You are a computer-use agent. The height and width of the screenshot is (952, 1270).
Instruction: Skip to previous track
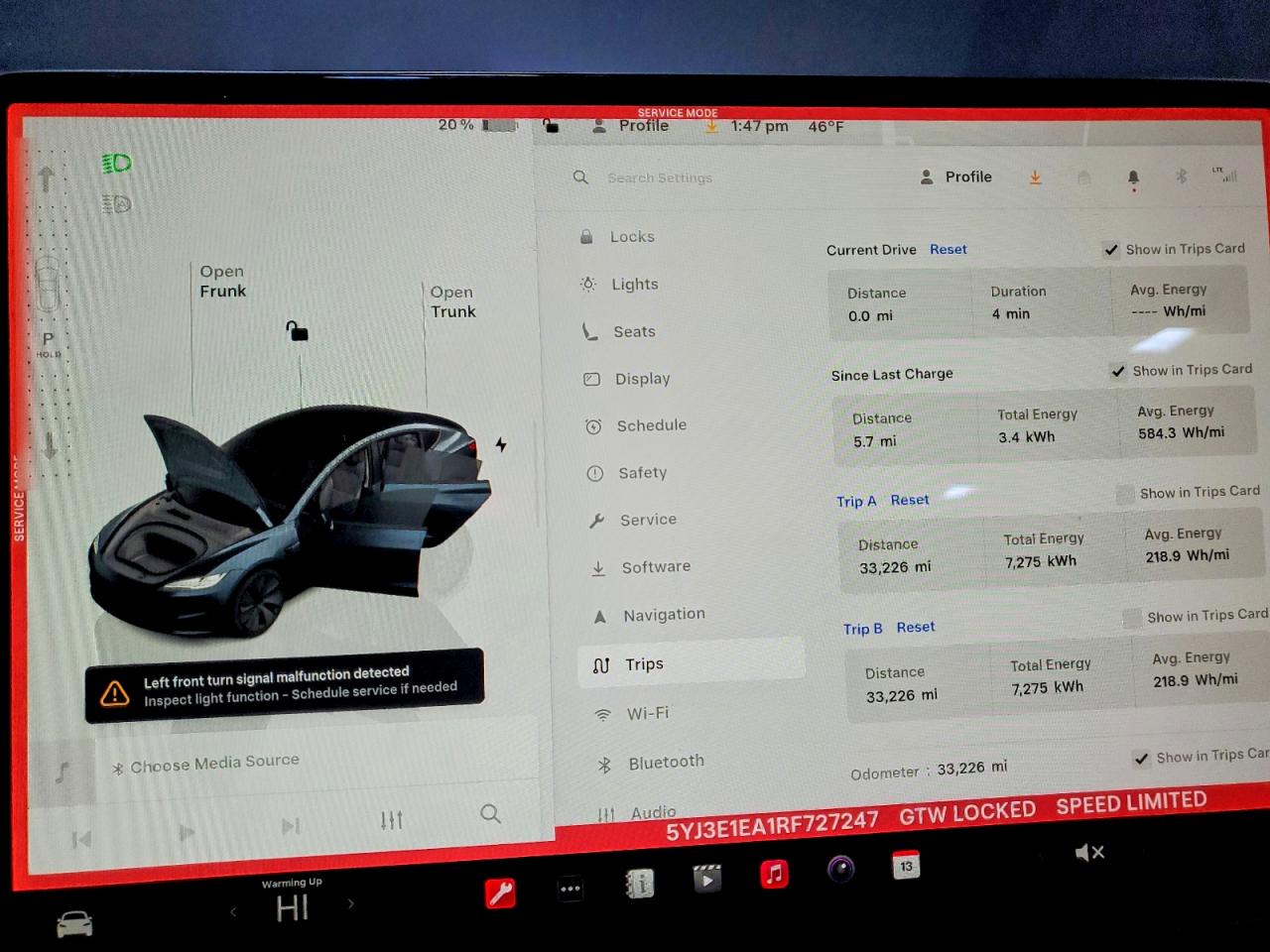point(81,840)
